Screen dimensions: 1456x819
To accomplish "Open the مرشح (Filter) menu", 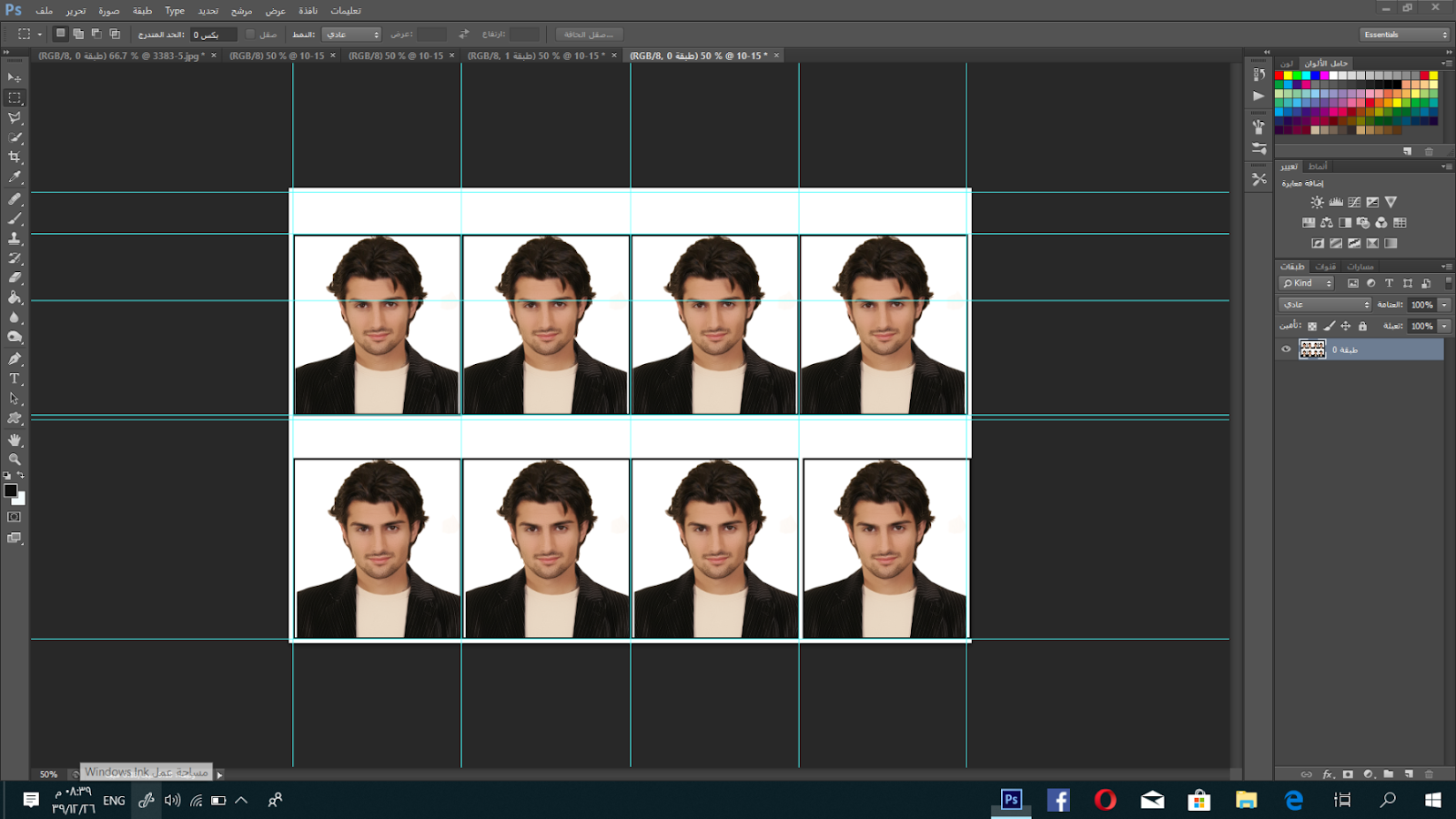I will tap(241, 11).
